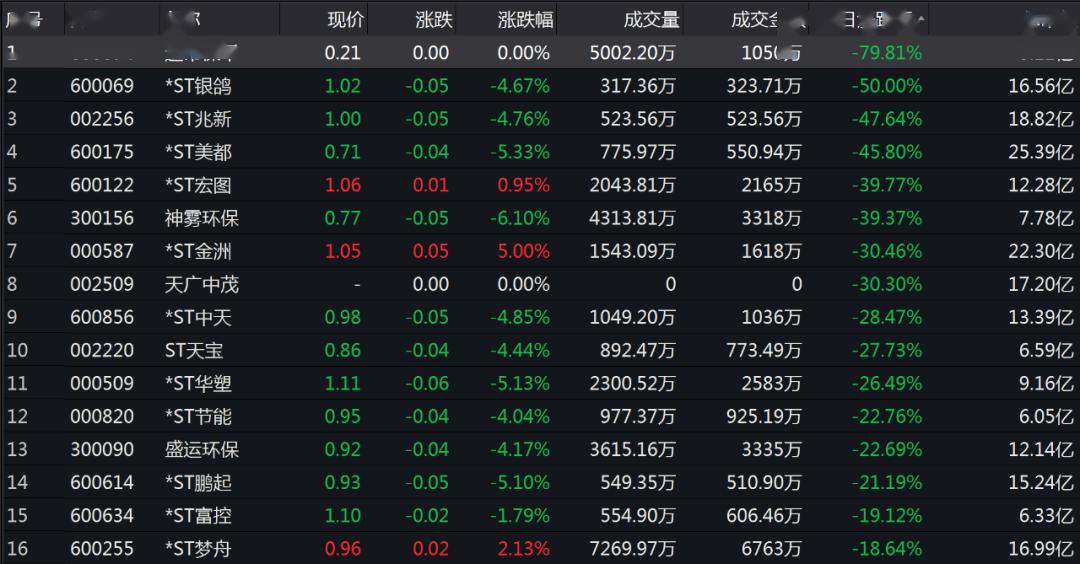This screenshot has width=1080, height=564.
Task: Open stock code 002256
Action: [102, 118]
